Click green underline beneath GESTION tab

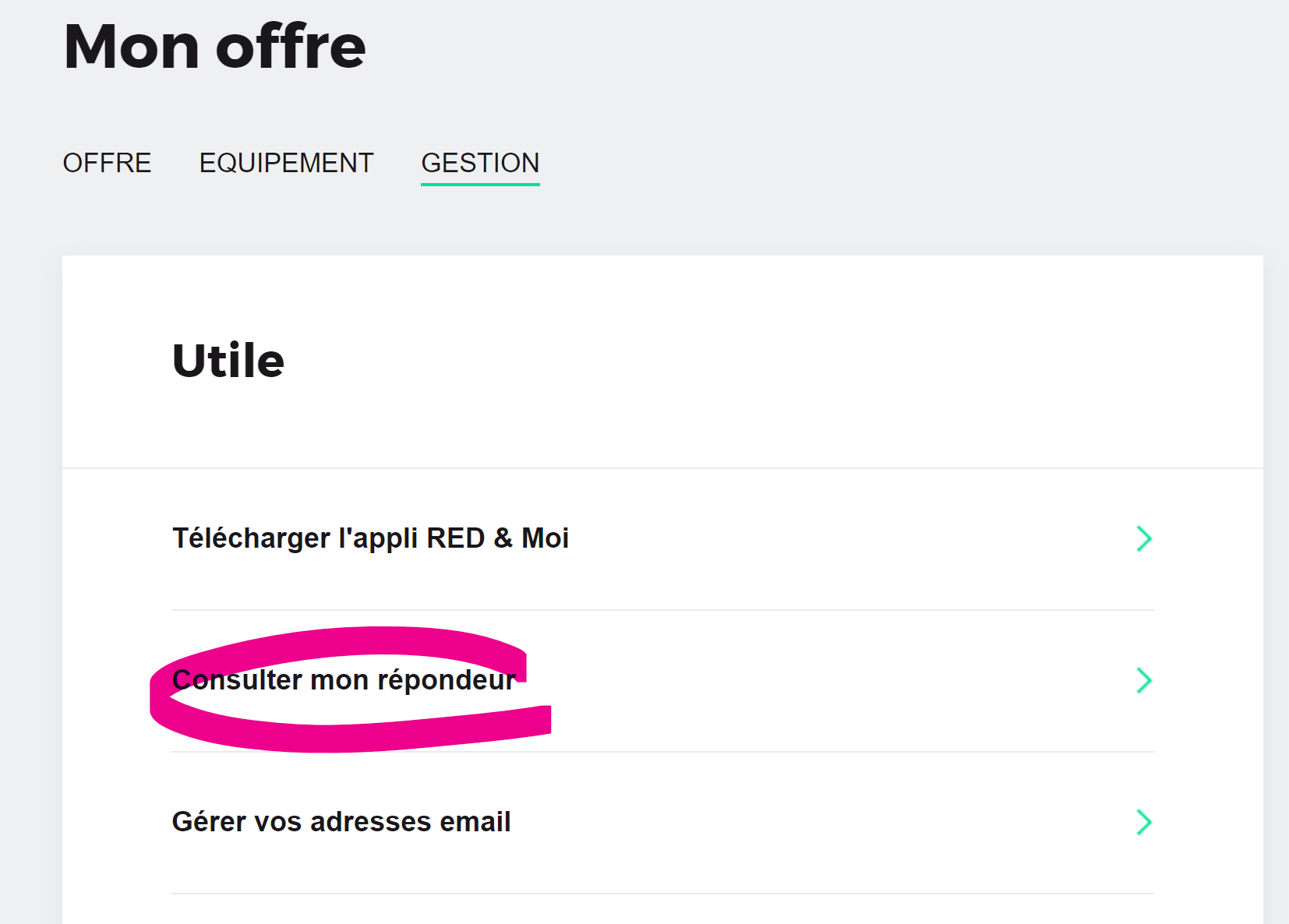click(480, 185)
